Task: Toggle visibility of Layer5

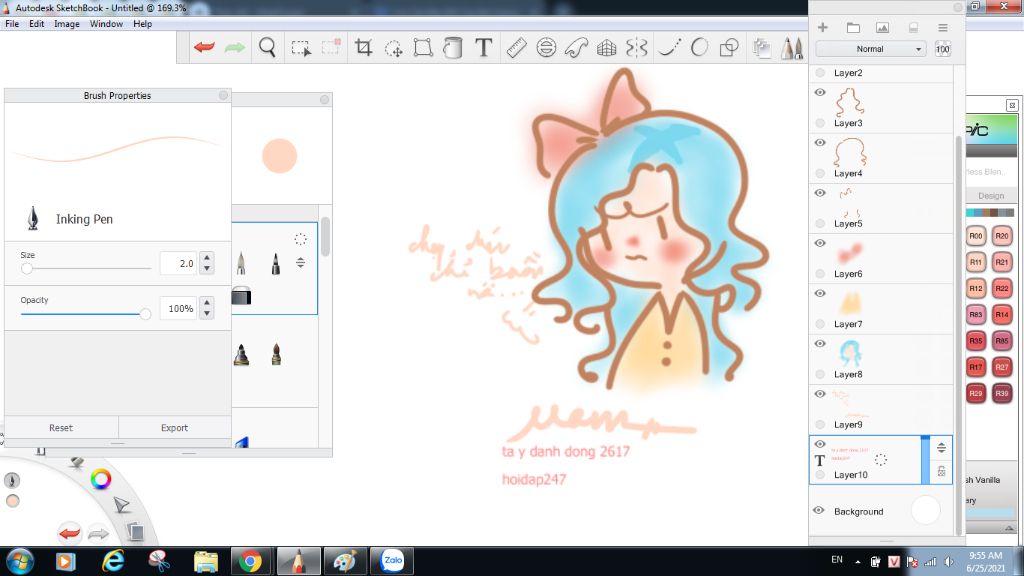Action: tap(820, 193)
